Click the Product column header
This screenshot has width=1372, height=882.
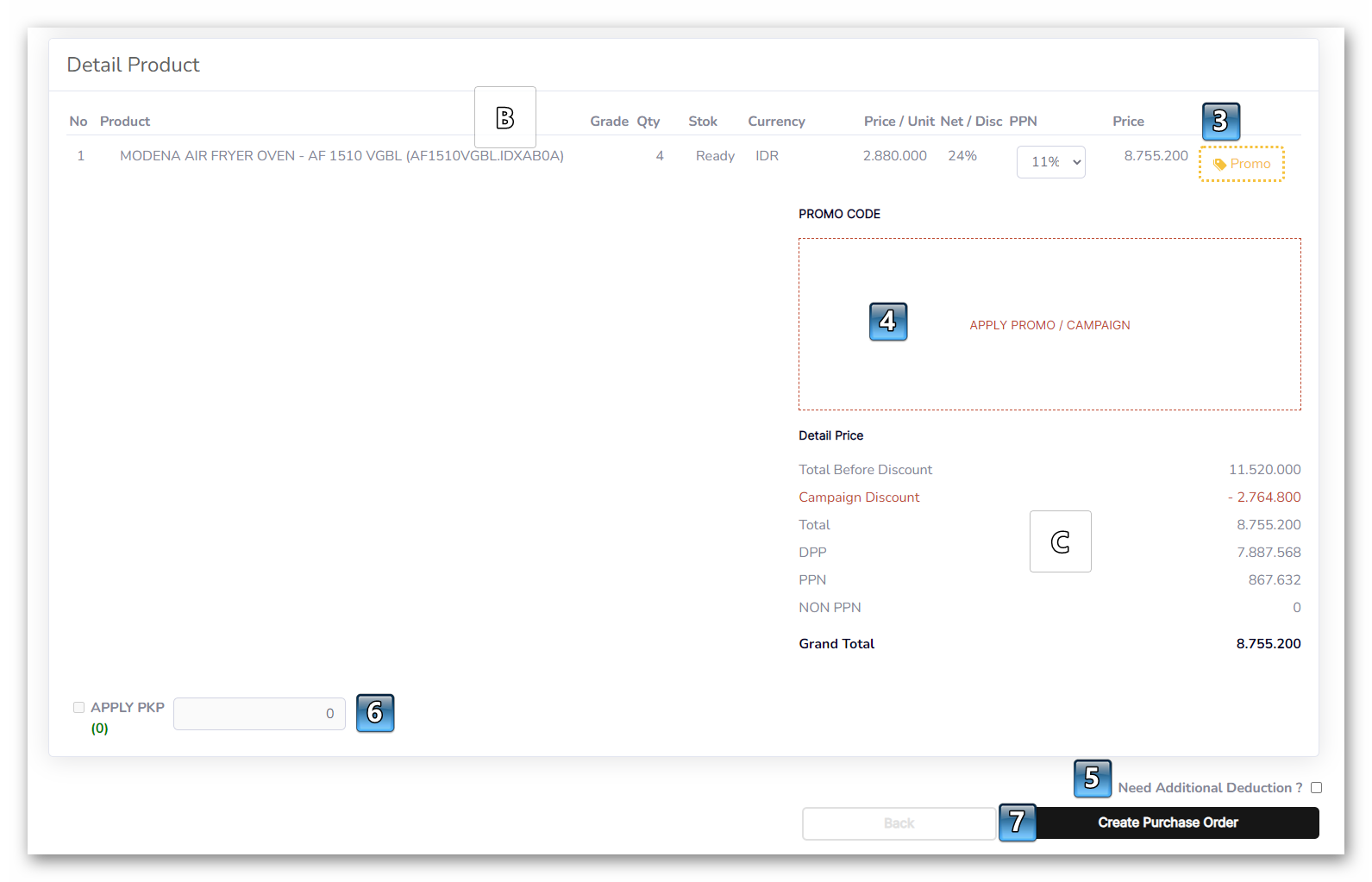(125, 122)
